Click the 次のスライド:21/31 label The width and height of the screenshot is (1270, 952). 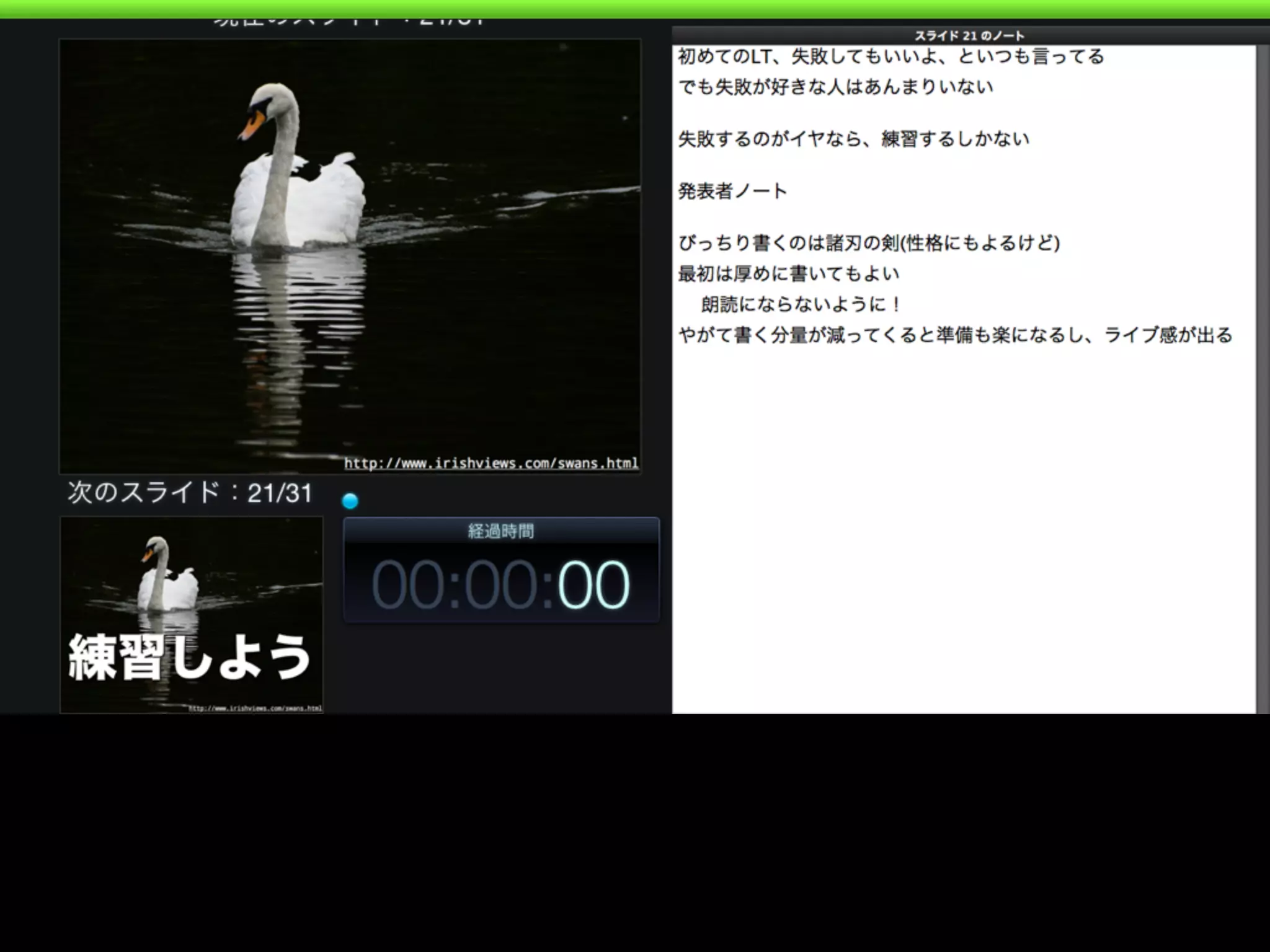(190, 493)
